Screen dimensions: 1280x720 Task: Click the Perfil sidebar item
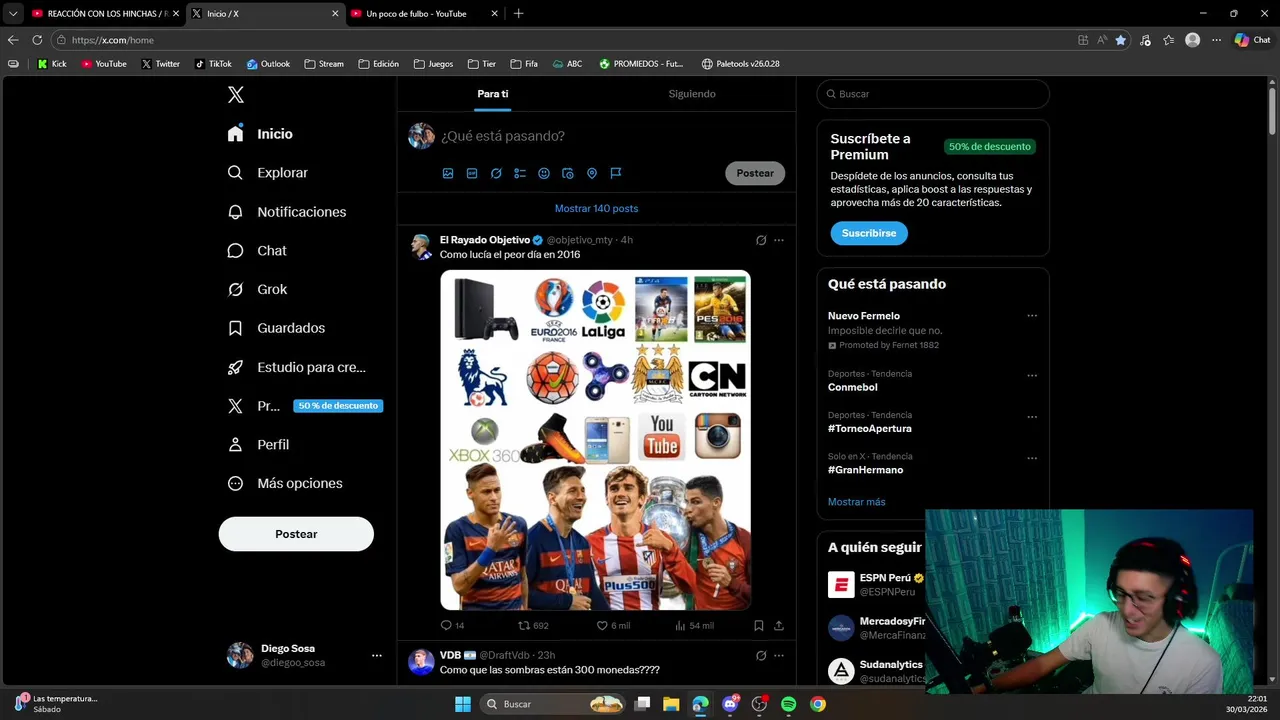pyautogui.click(x=258, y=445)
